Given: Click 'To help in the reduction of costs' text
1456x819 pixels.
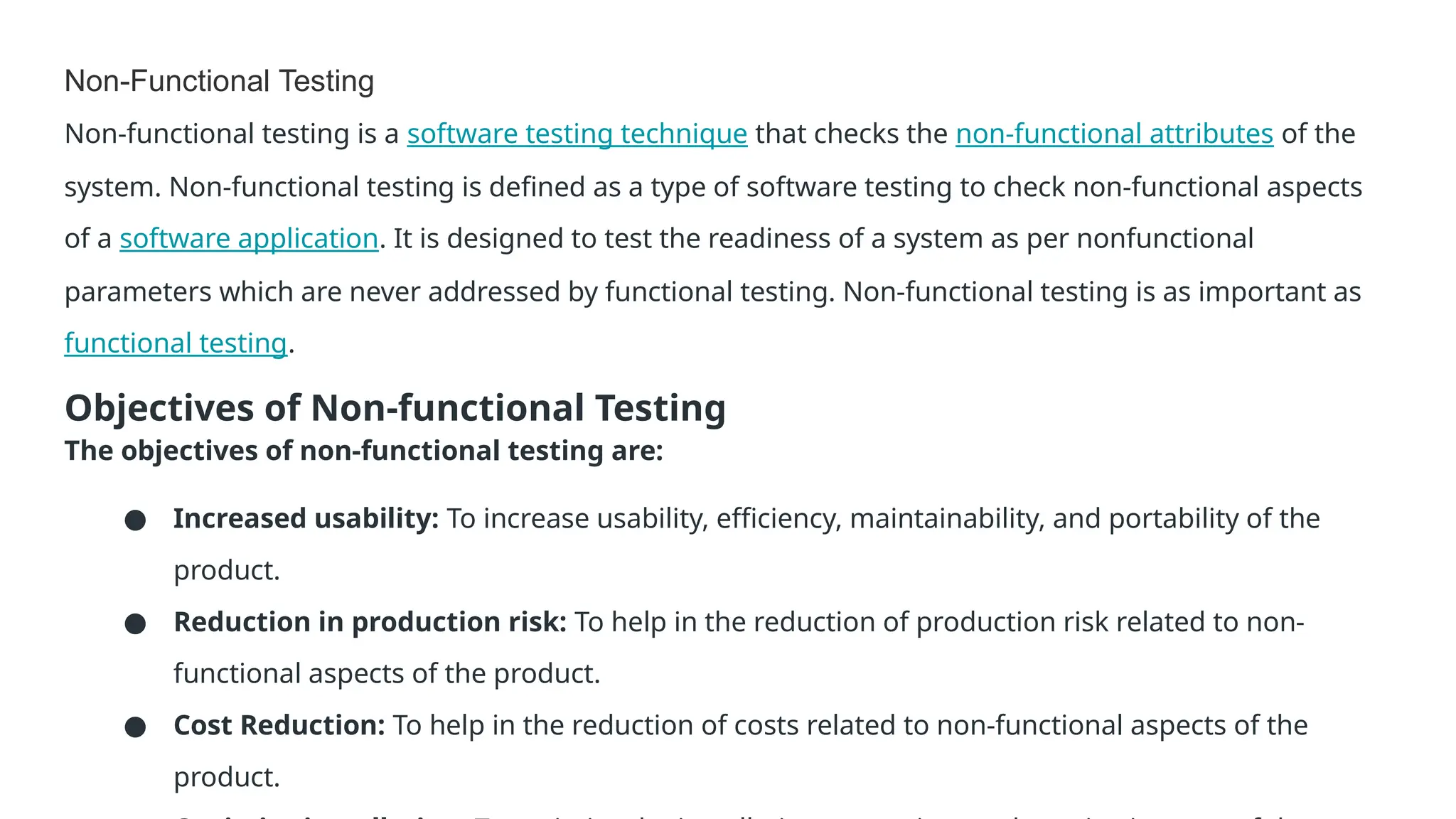Looking at the screenshot, I should coord(850,725).
